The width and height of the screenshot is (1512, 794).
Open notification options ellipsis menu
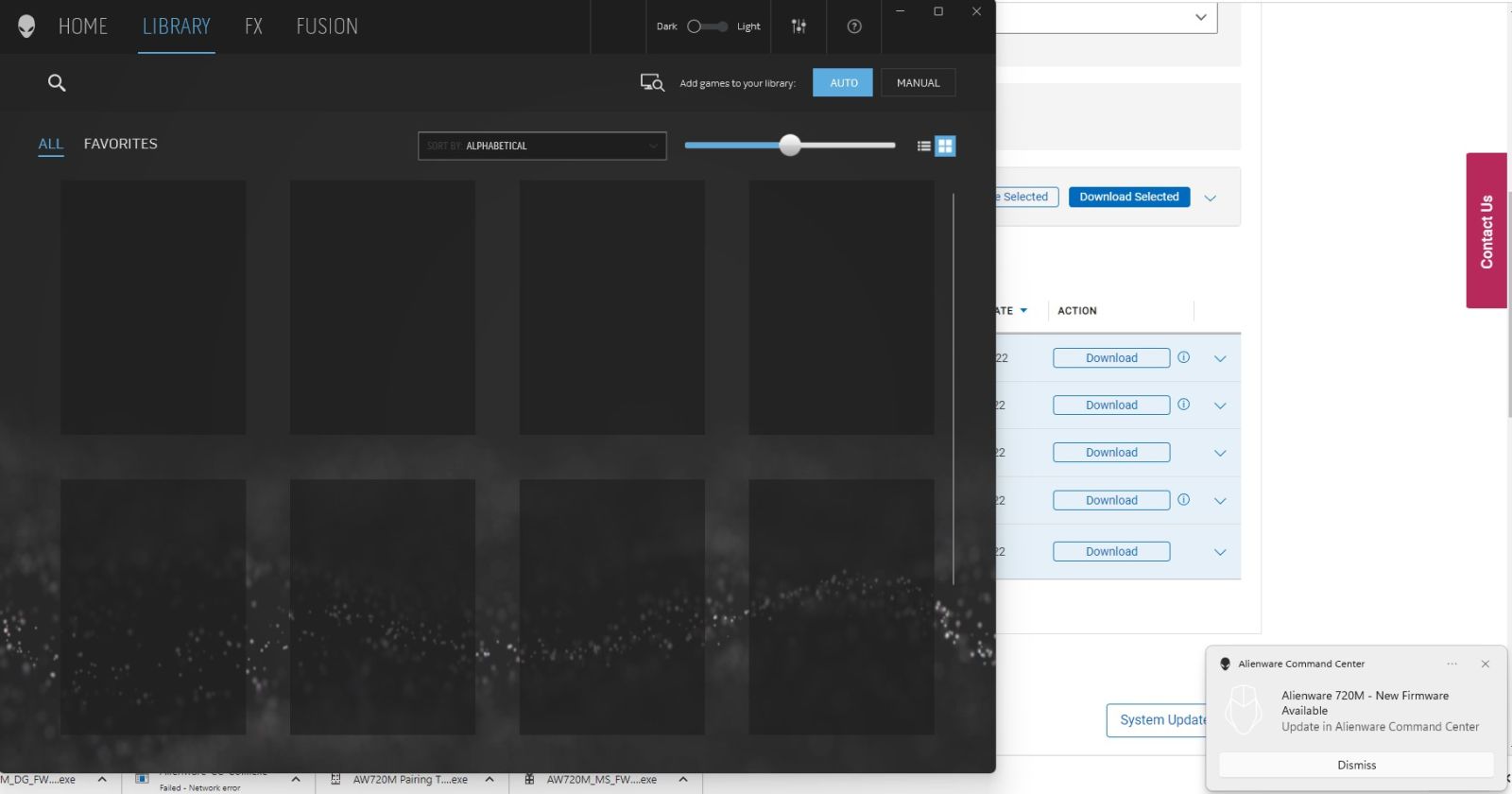(1452, 664)
